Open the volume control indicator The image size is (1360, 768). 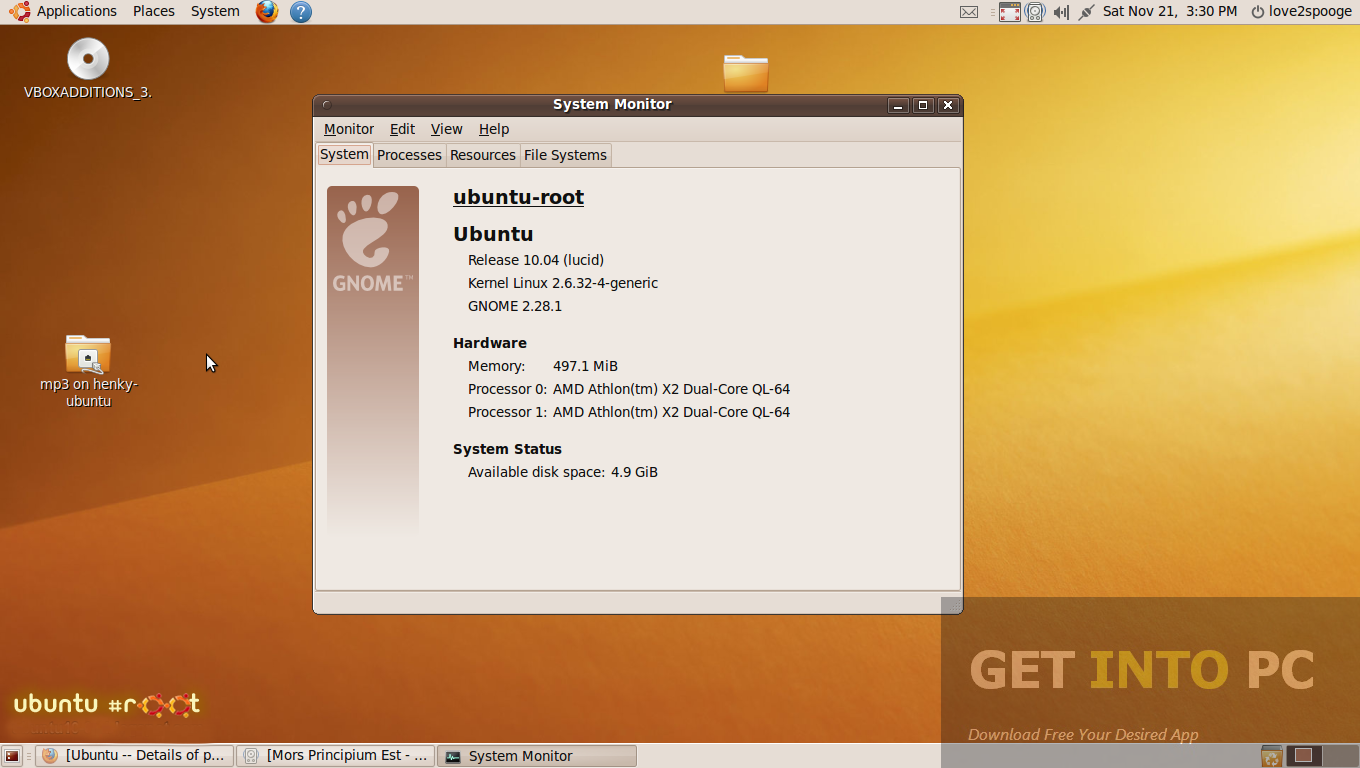1061,12
